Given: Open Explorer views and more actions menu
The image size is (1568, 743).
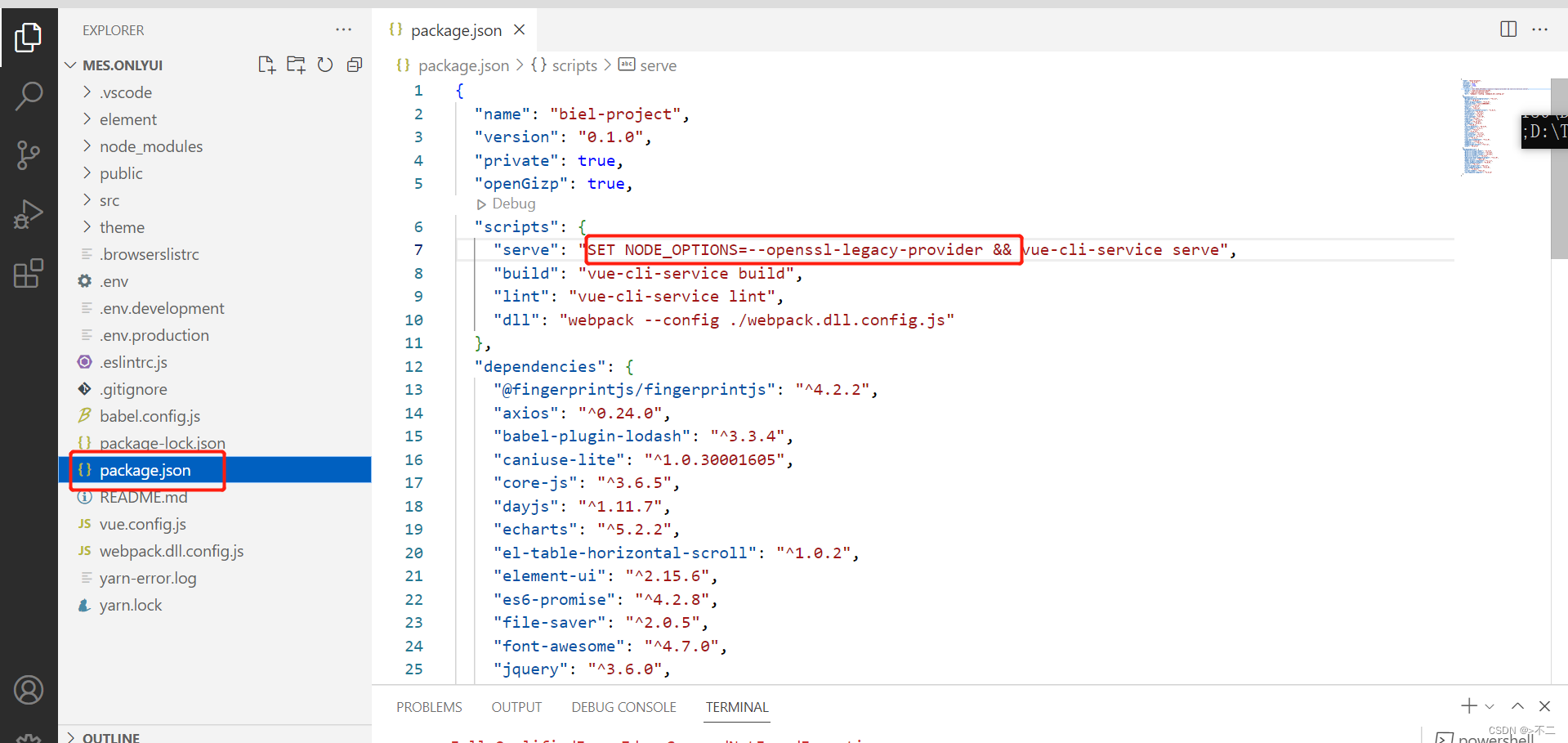Looking at the screenshot, I should pos(343,30).
